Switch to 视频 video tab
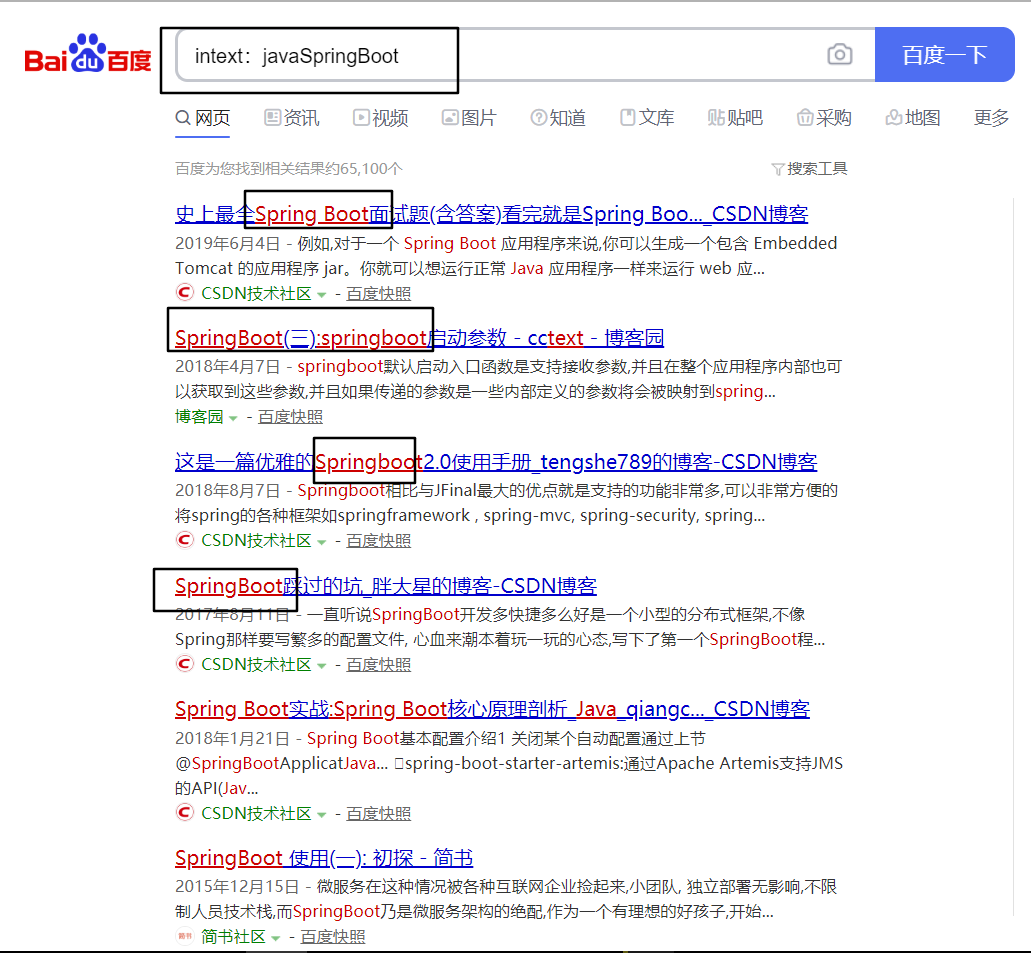Image resolution: width=1031 pixels, height=953 pixels. pyautogui.click(x=380, y=118)
